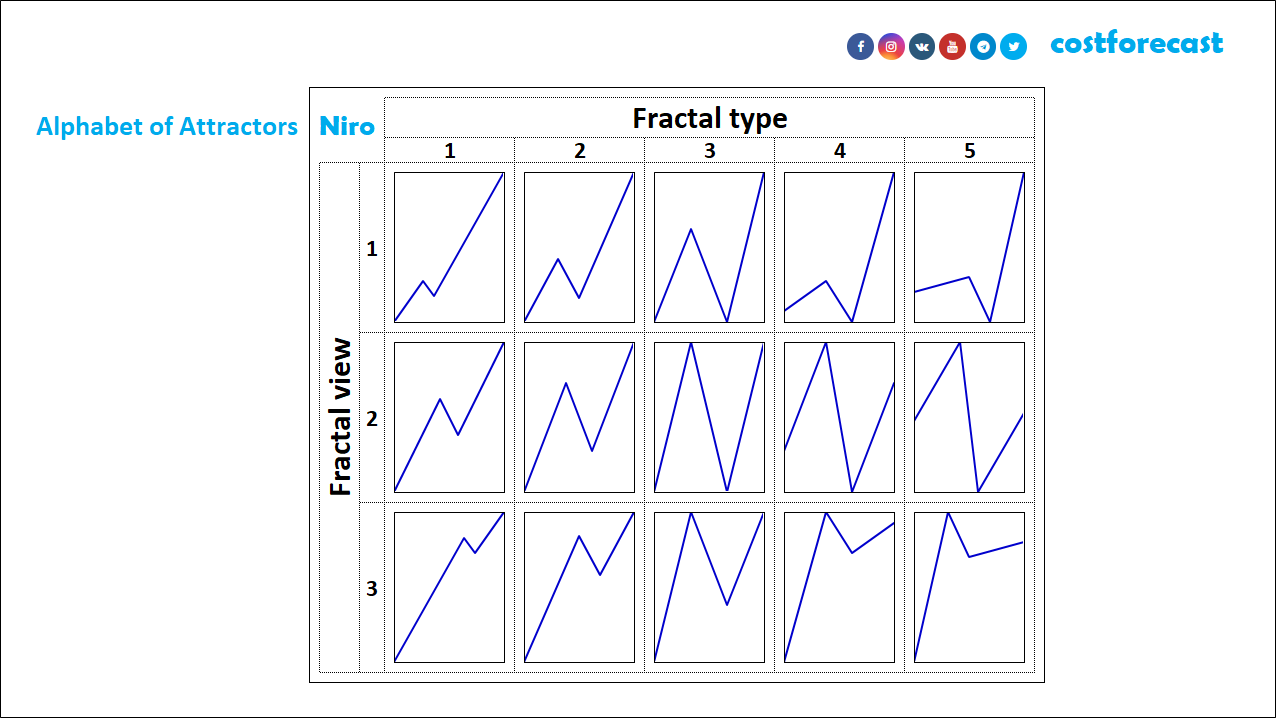Viewport: 1276px width, 718px height.
Task: Select fractal type 5, view 2 chart
Action: point(969,417)
